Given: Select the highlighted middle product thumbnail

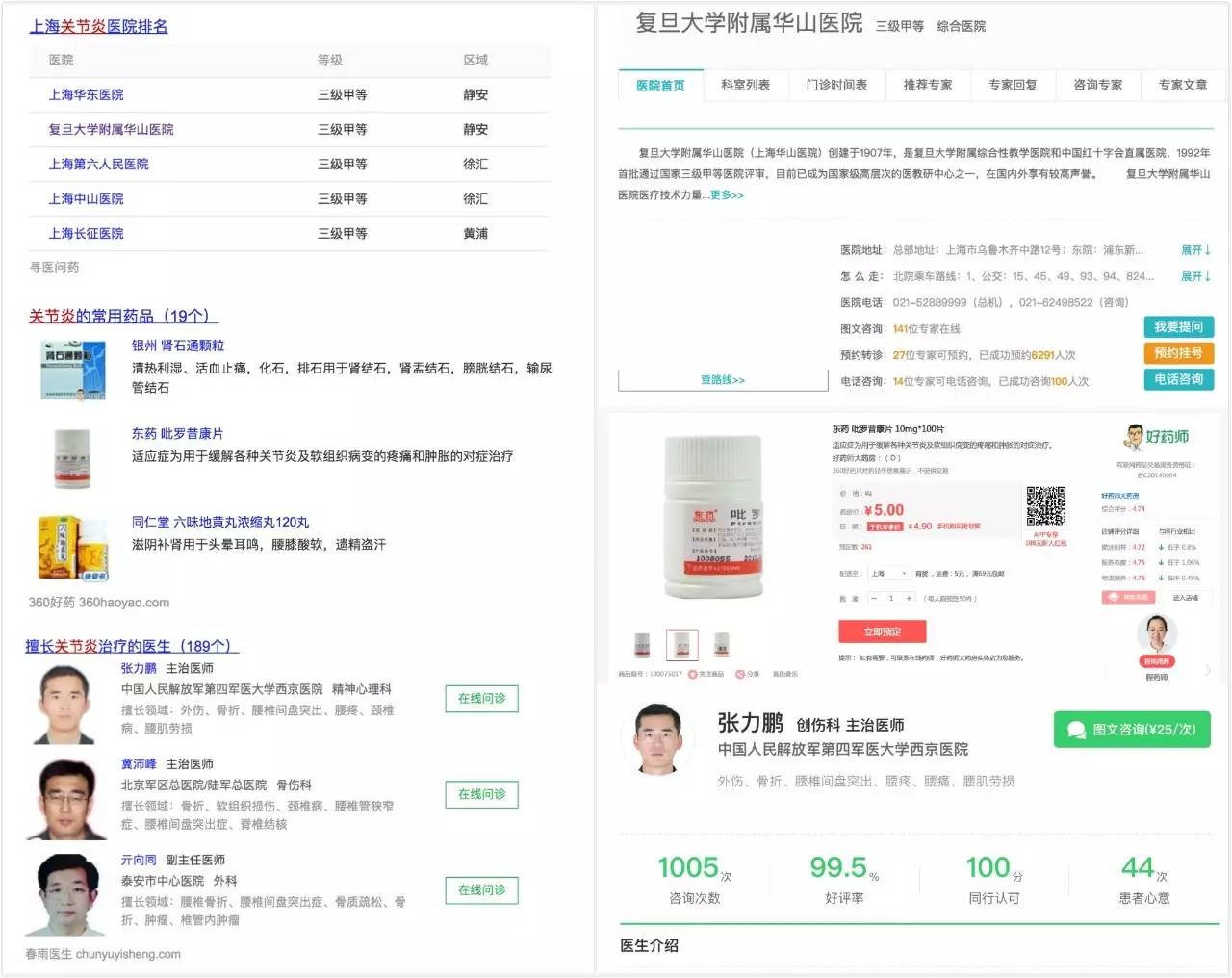Looking at the screenshot, I should [682, 645].
